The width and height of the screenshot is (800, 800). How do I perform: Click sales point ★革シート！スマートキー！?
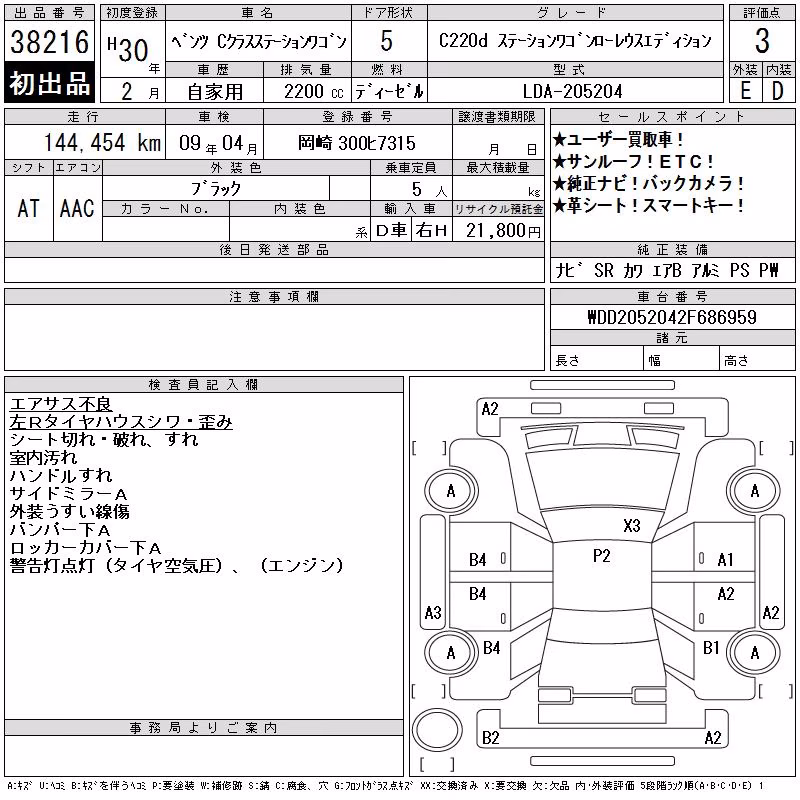[648, 206]
